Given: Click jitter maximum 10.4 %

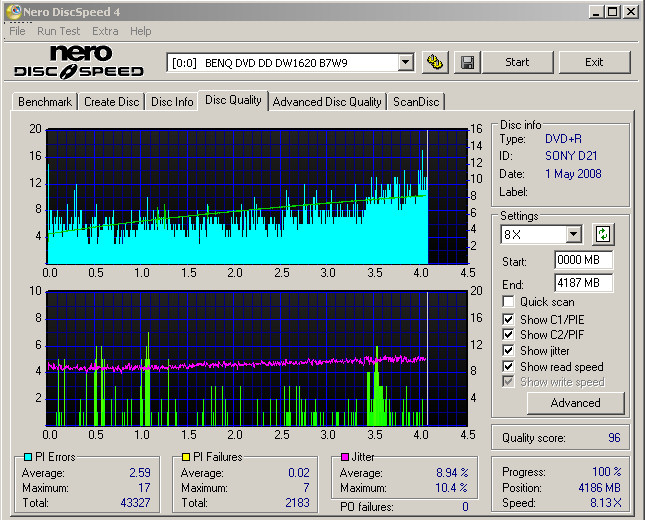Looking at the screenshot, I should point(452,488).
